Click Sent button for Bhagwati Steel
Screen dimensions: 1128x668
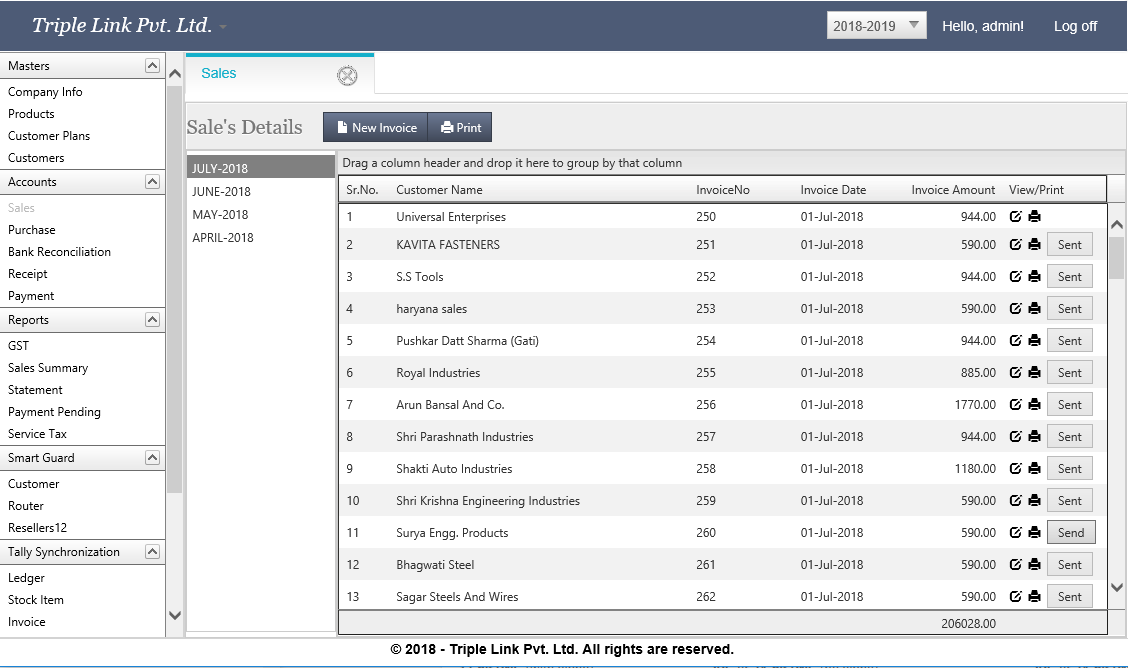point(1070,564)
